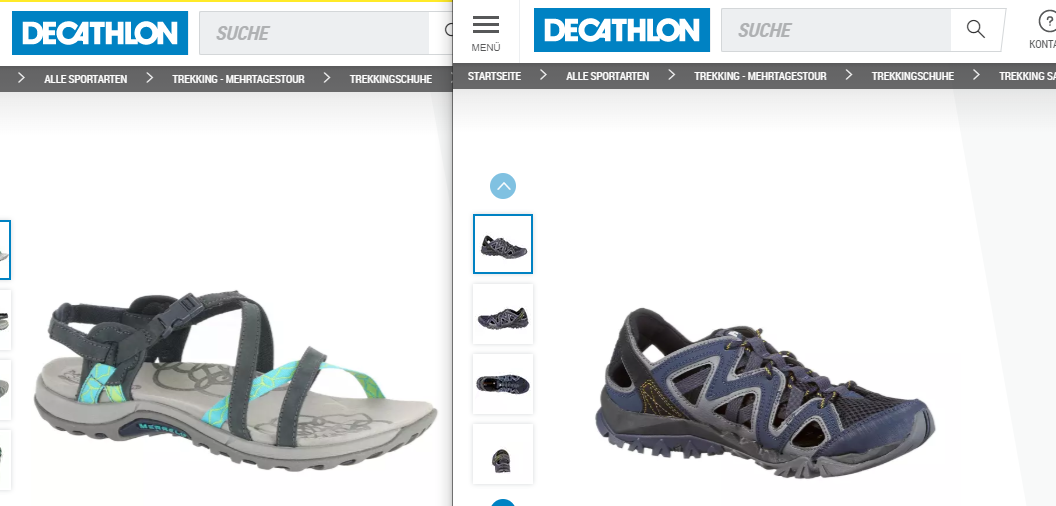This screenshot has width=1056, height=506.
Task: Open the Kontakt question mark icon
Action: click(x=1047, y=22)
